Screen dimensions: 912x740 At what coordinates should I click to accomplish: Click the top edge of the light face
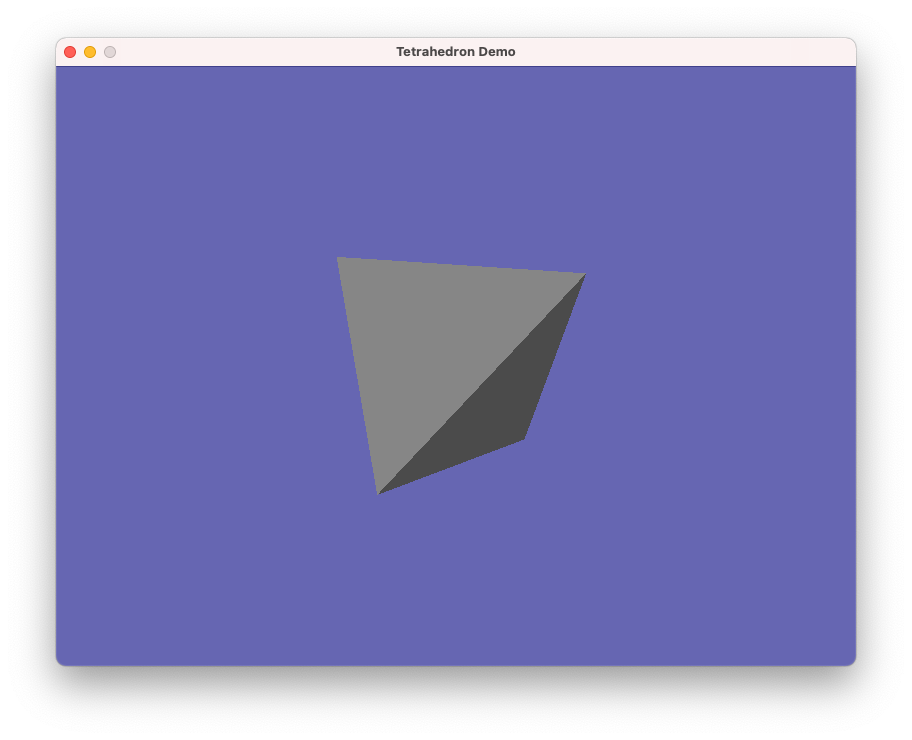pyautogui.click(x=461, y=266)
